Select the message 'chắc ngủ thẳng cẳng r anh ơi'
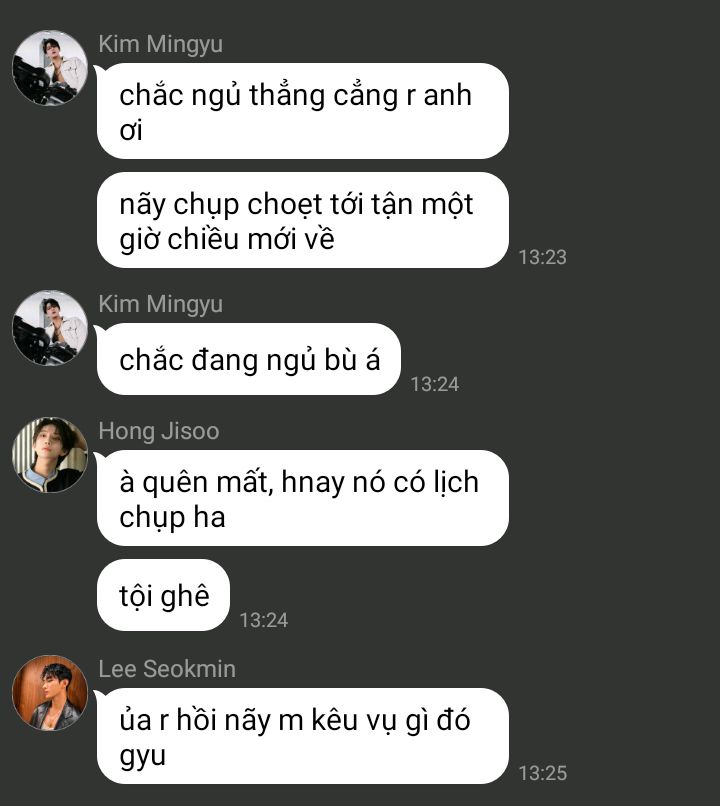720x806 pixels. coord(303,111)
